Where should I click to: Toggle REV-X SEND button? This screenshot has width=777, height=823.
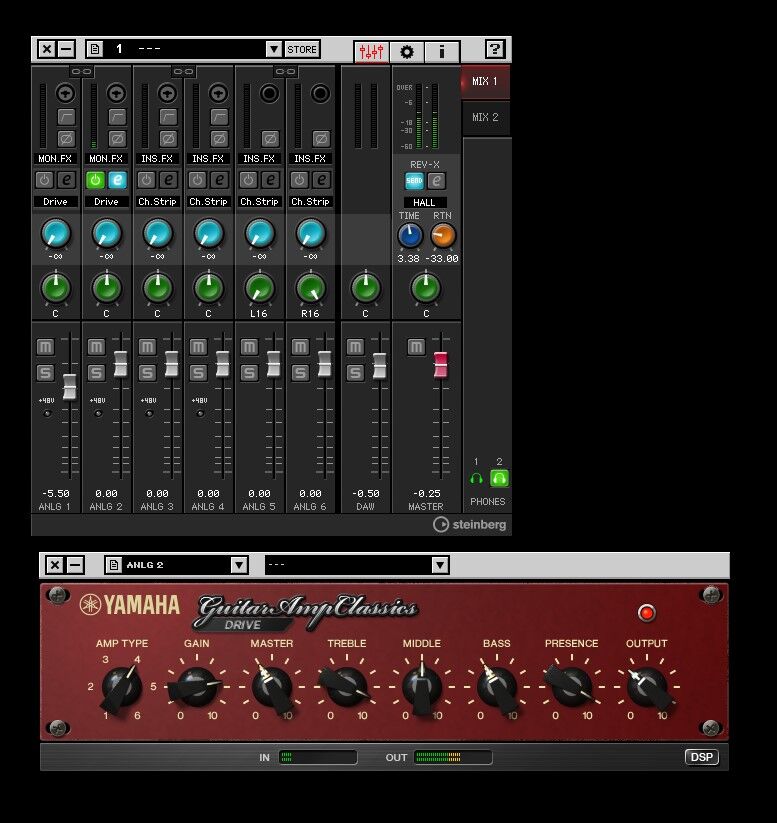coord(414,181)
